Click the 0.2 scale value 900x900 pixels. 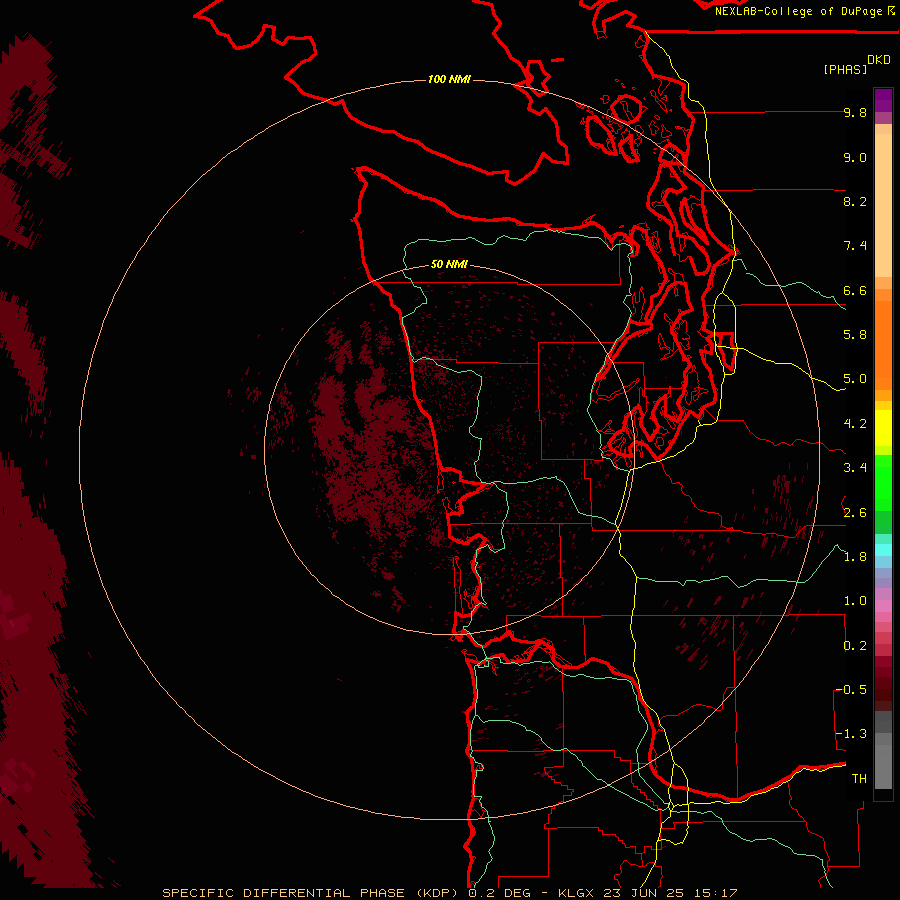coord(855,646)
